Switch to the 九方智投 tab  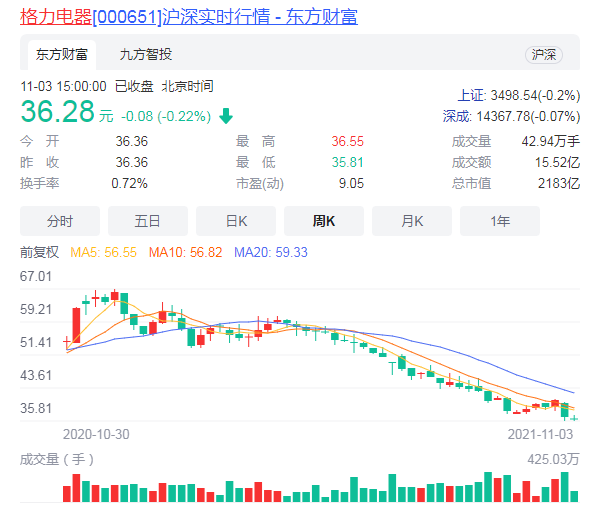tap(146, 55)
